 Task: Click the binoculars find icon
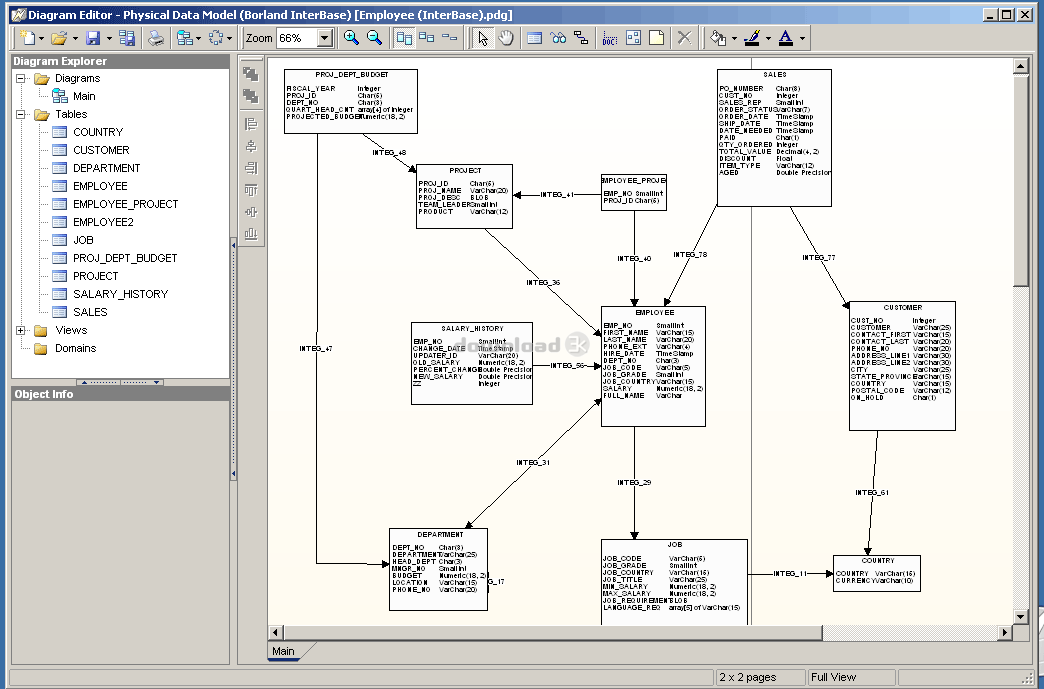[558, 38]
